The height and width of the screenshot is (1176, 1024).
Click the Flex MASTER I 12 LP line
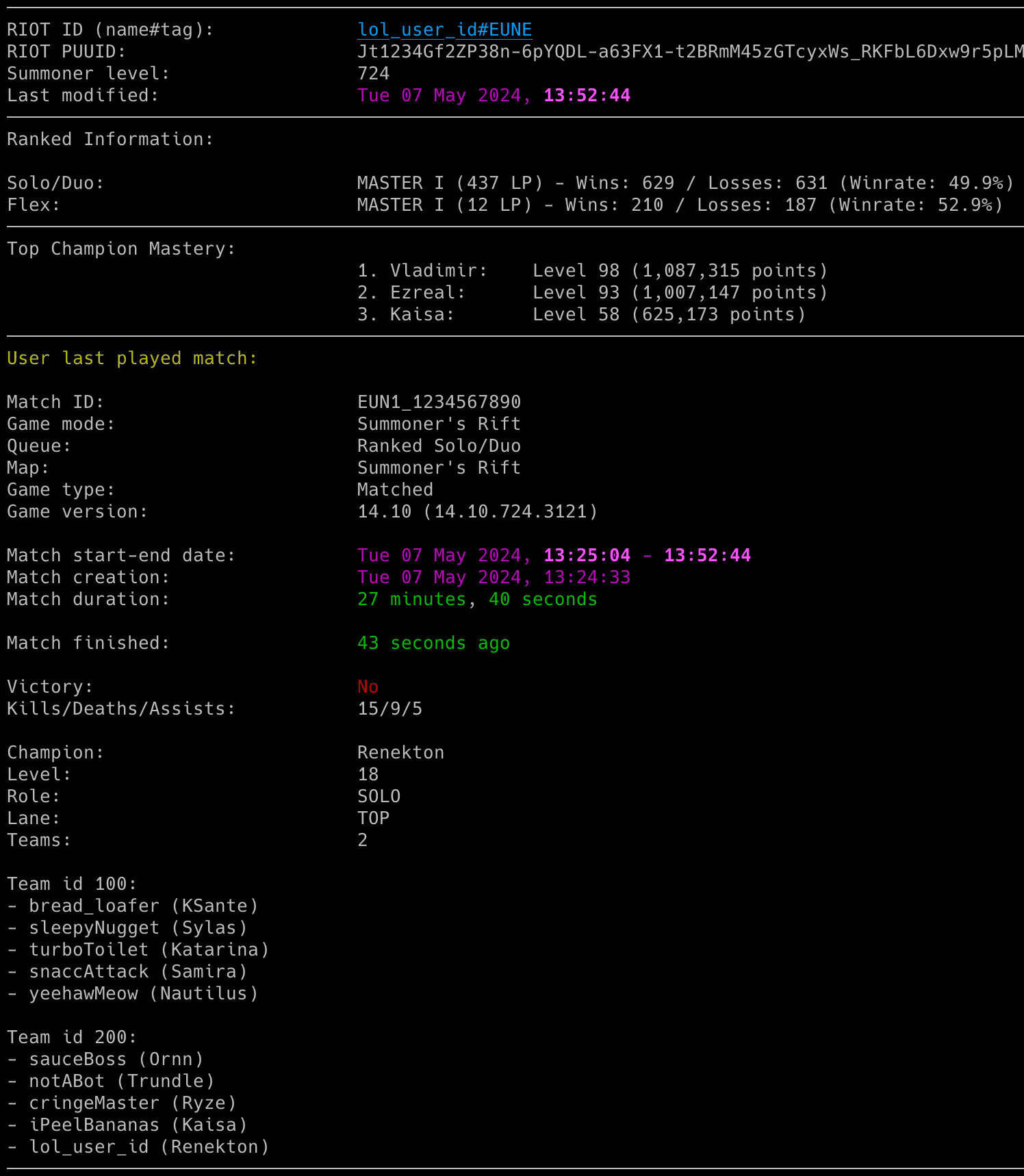tap(680, 205)
